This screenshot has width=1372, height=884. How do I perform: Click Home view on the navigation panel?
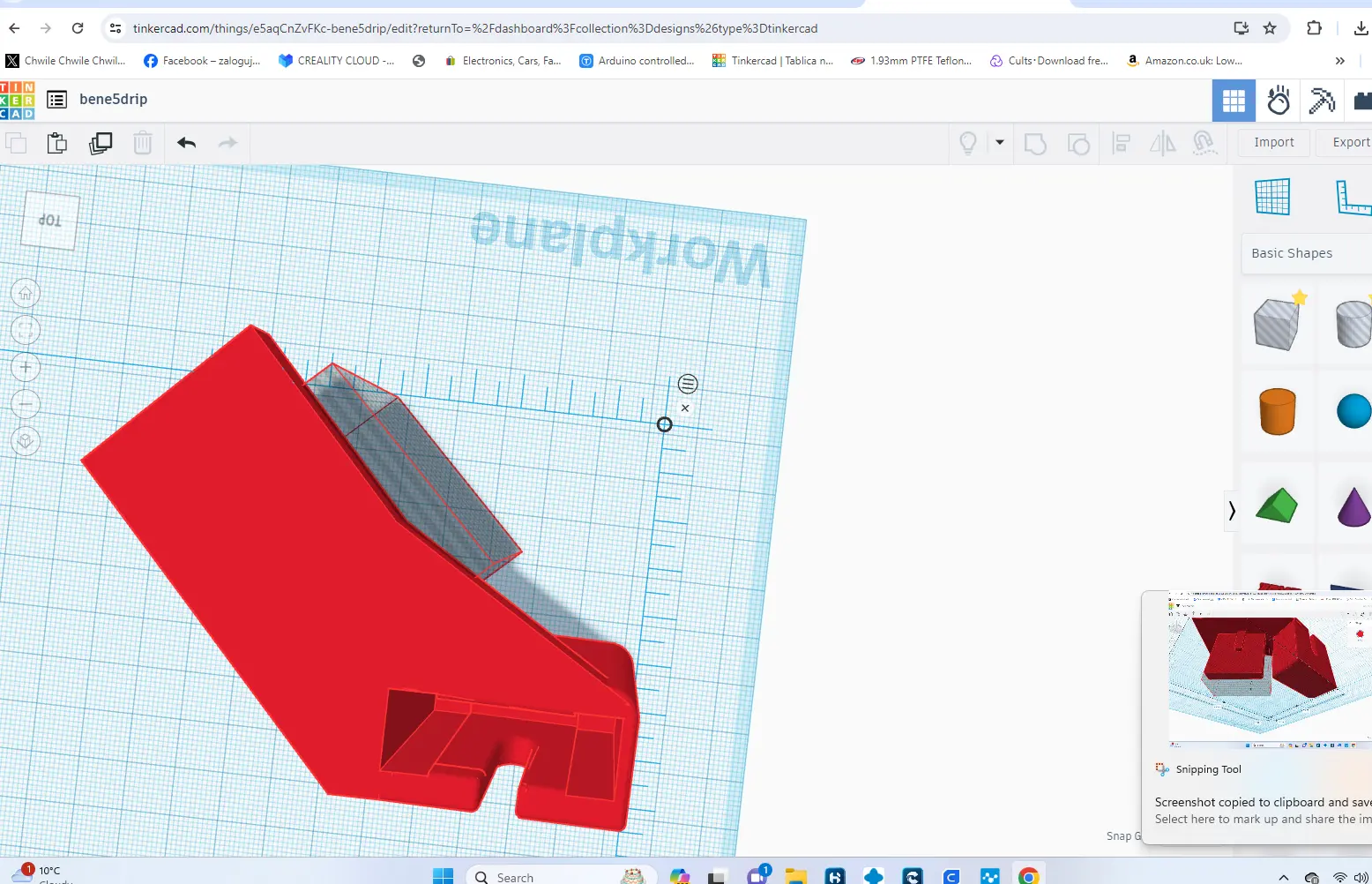tap(25, 292)
